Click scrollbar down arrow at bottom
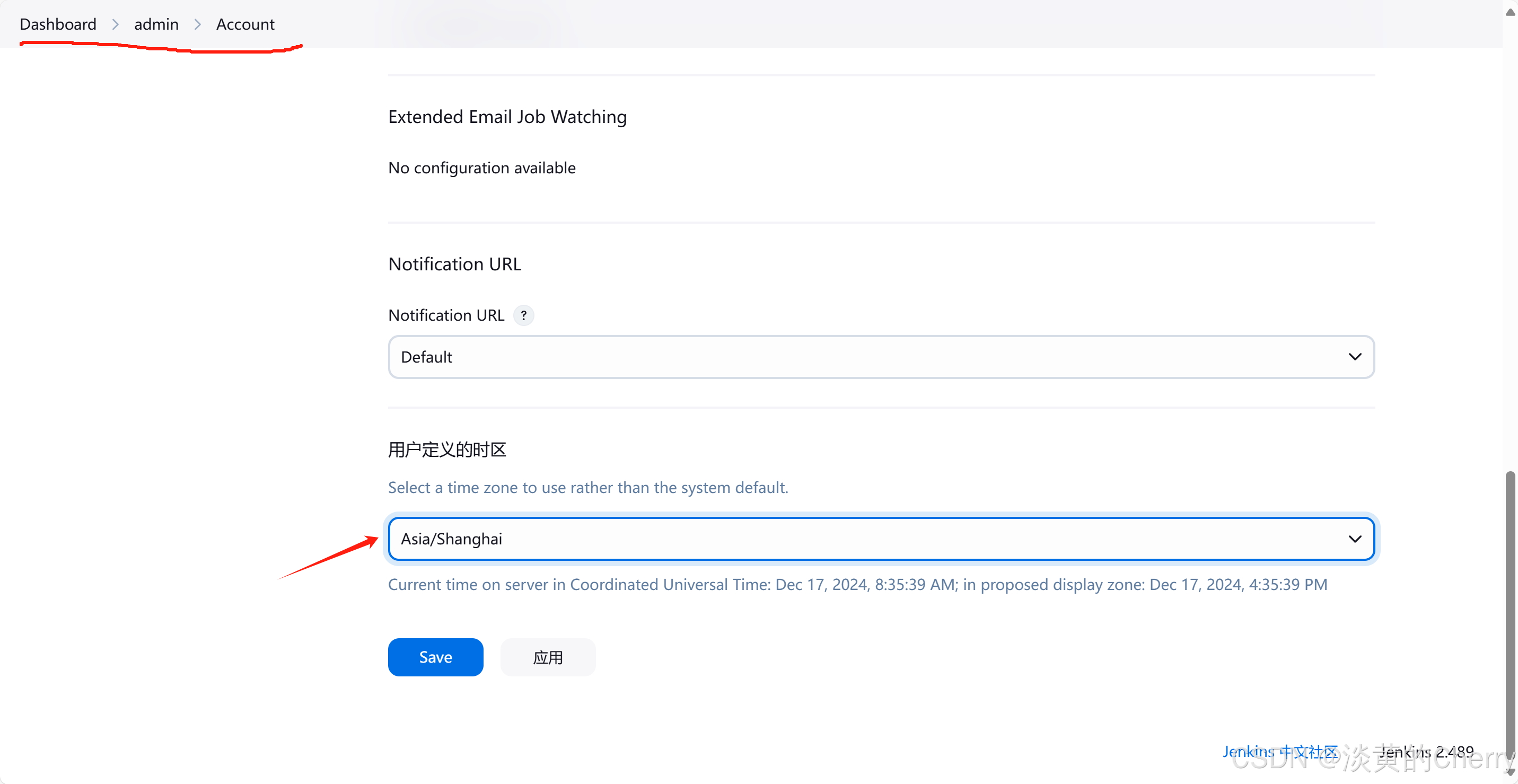The width and height of the screenshot is (1518, 784). tap(1511, 772)
